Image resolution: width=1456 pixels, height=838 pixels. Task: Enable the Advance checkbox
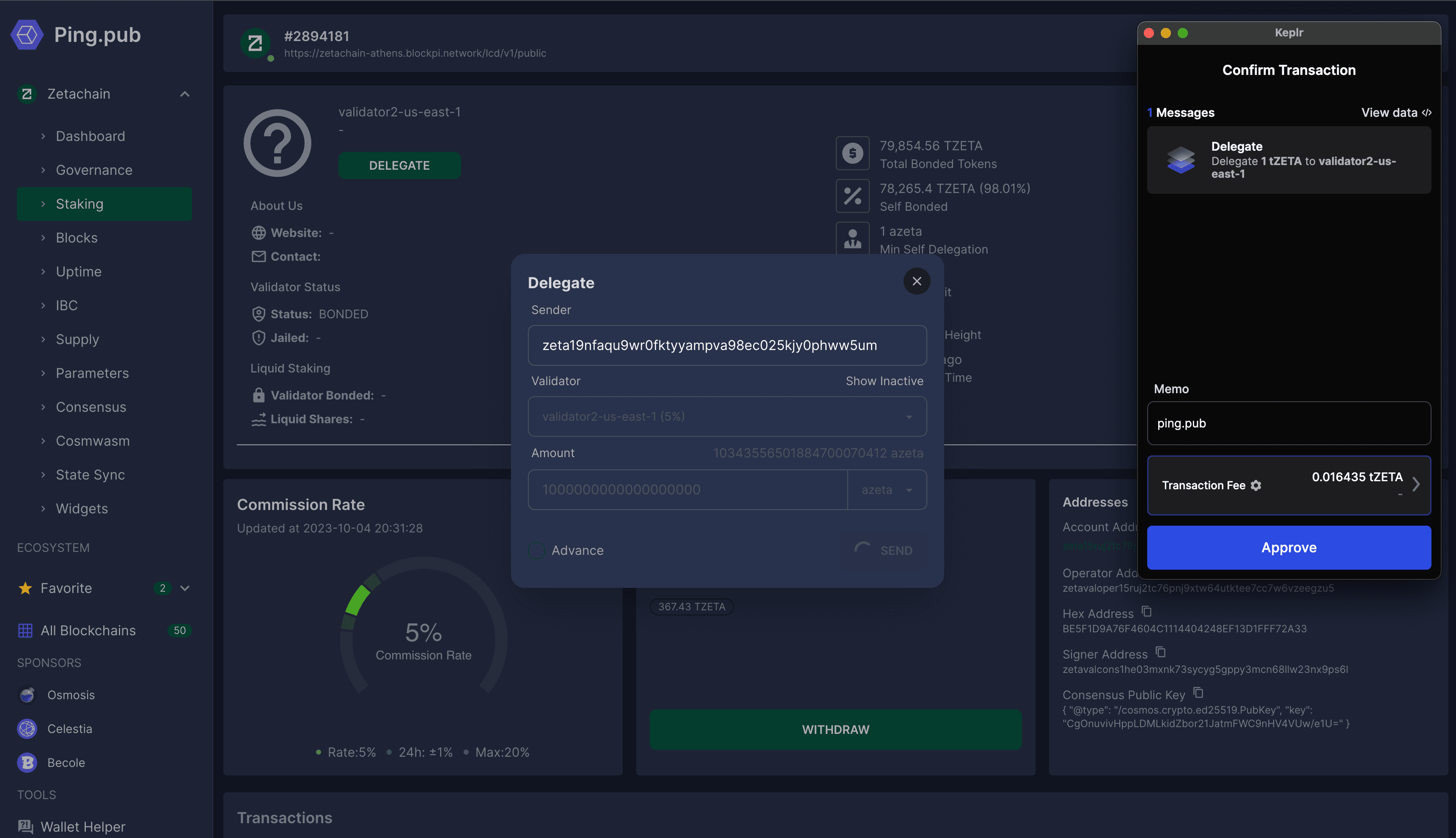537,550
